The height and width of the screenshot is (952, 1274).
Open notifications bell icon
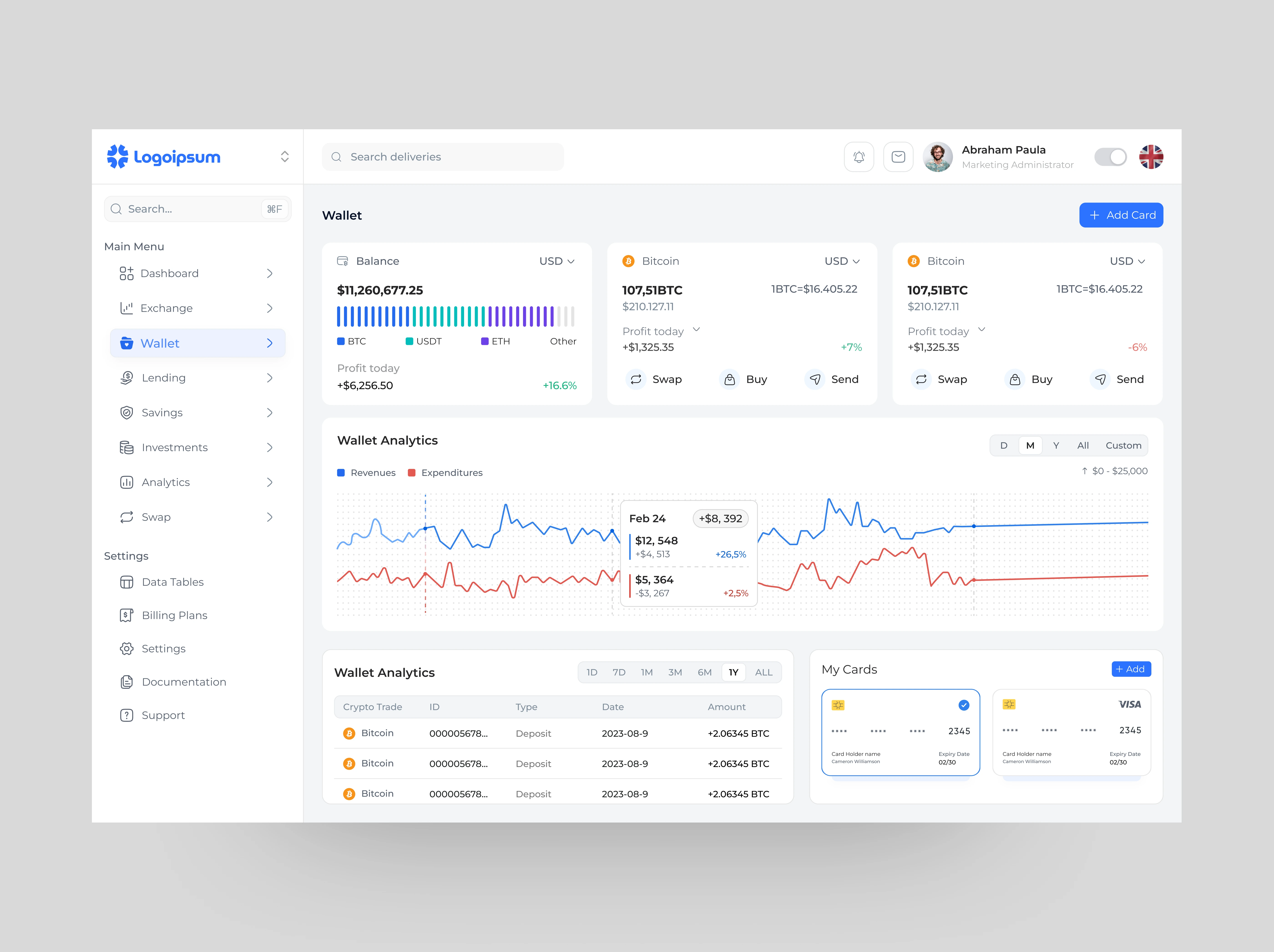tap(859, 157)
